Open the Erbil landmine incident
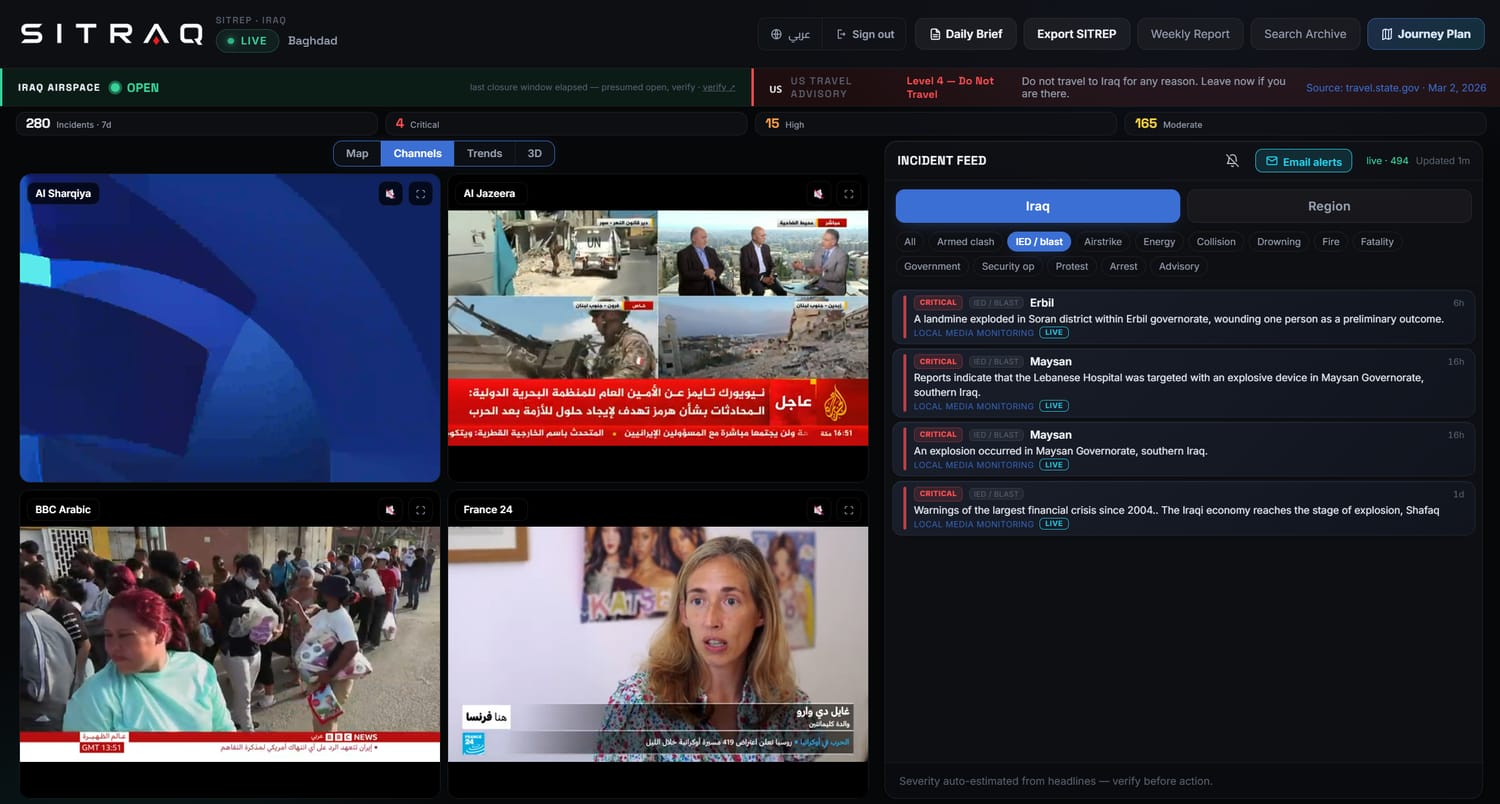 coord(1183,317)
